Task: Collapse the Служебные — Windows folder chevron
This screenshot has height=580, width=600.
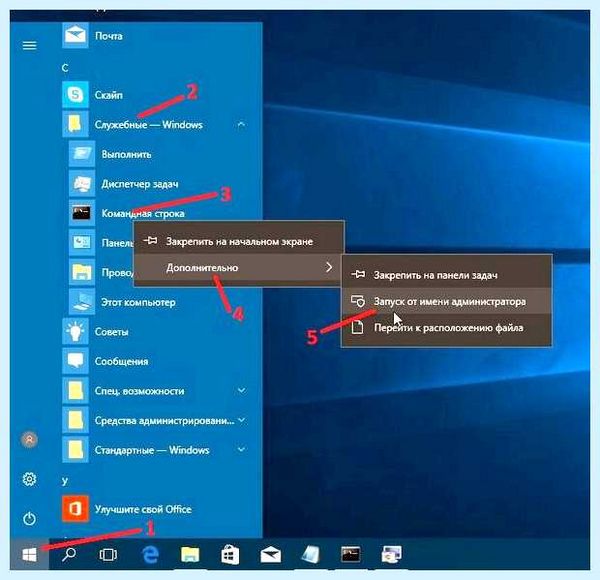Action: click(241, 124)
